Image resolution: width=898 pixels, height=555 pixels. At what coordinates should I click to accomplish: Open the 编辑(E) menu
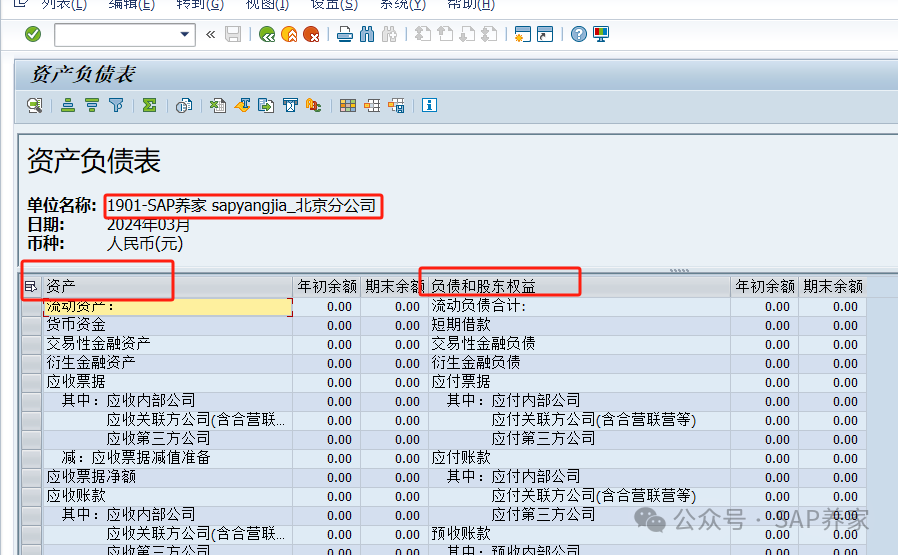pyautogui.click(x=132, y=5)
